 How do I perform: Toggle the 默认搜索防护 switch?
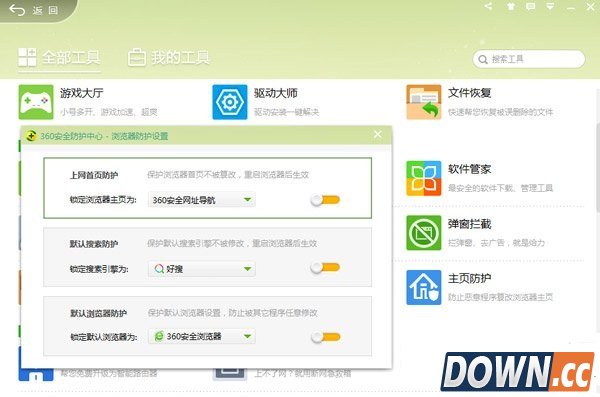click(x=325, y=268)
